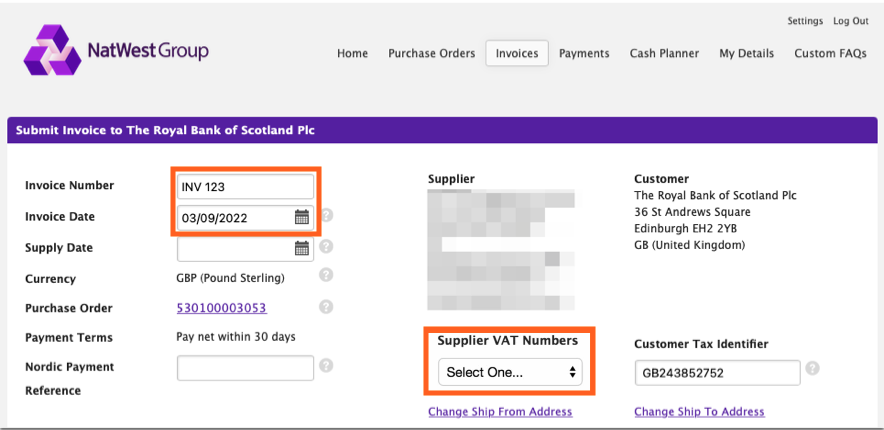Go to the My Details tab

tap(746, 54)
